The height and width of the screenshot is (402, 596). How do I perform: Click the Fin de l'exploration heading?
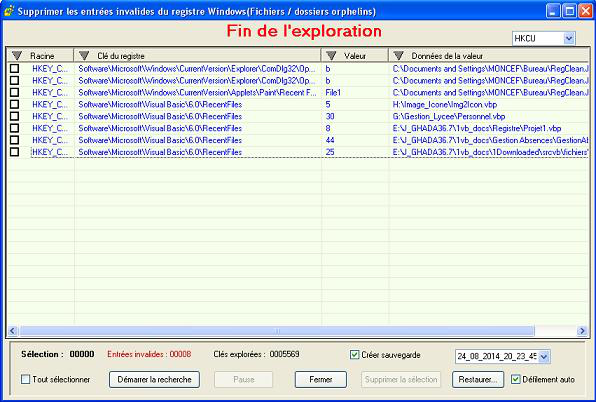pos(304,31)
